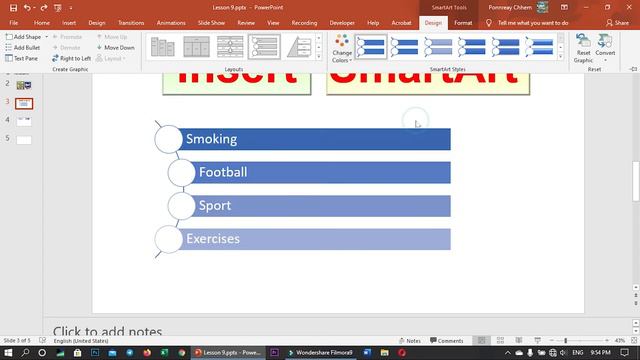The height and width of the screenshot is (360, 640).
Task: Expand SmartArt Styles gallery More arrow
Action: click(560, 57)
